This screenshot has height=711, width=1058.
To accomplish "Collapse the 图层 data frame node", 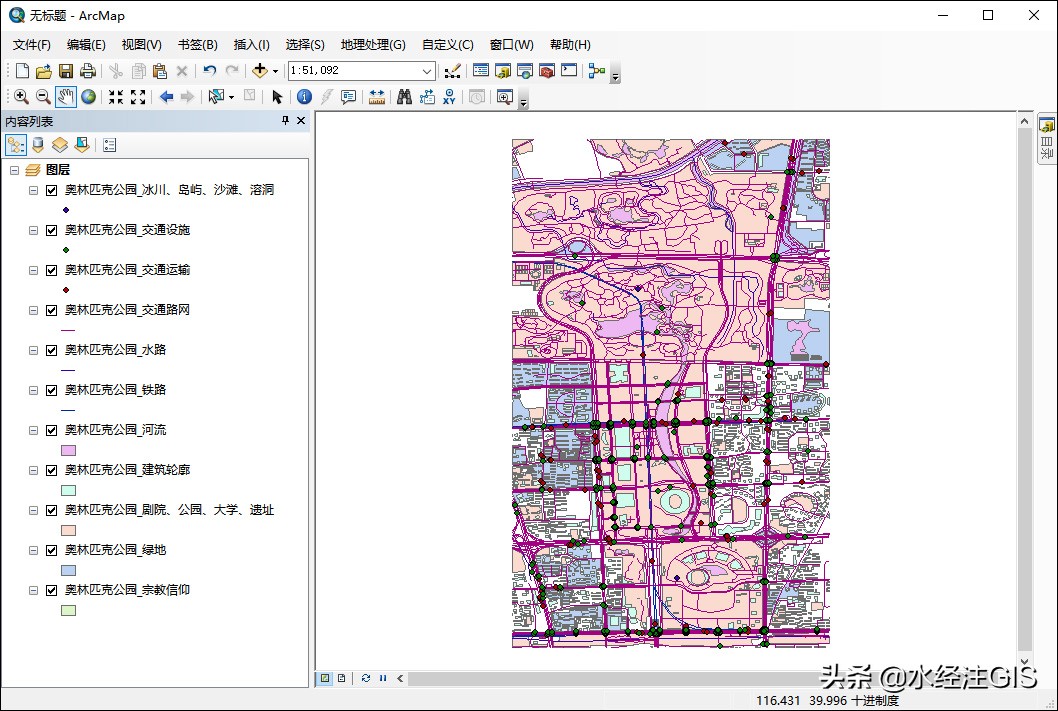I will [14, 171].
